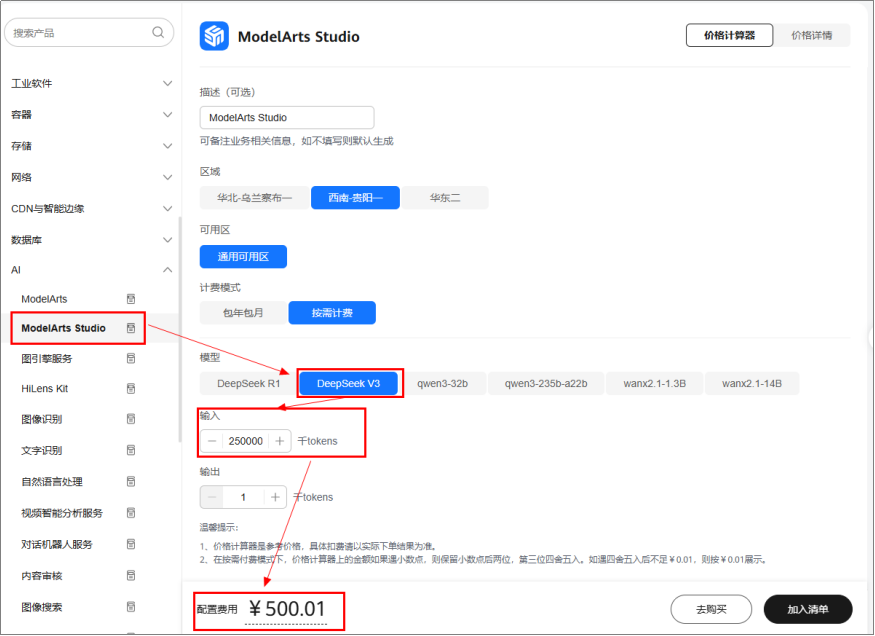Click calculator icon beside 图像搜索
The height and width of the screenshot is (636, 875).
coord(131,607)
